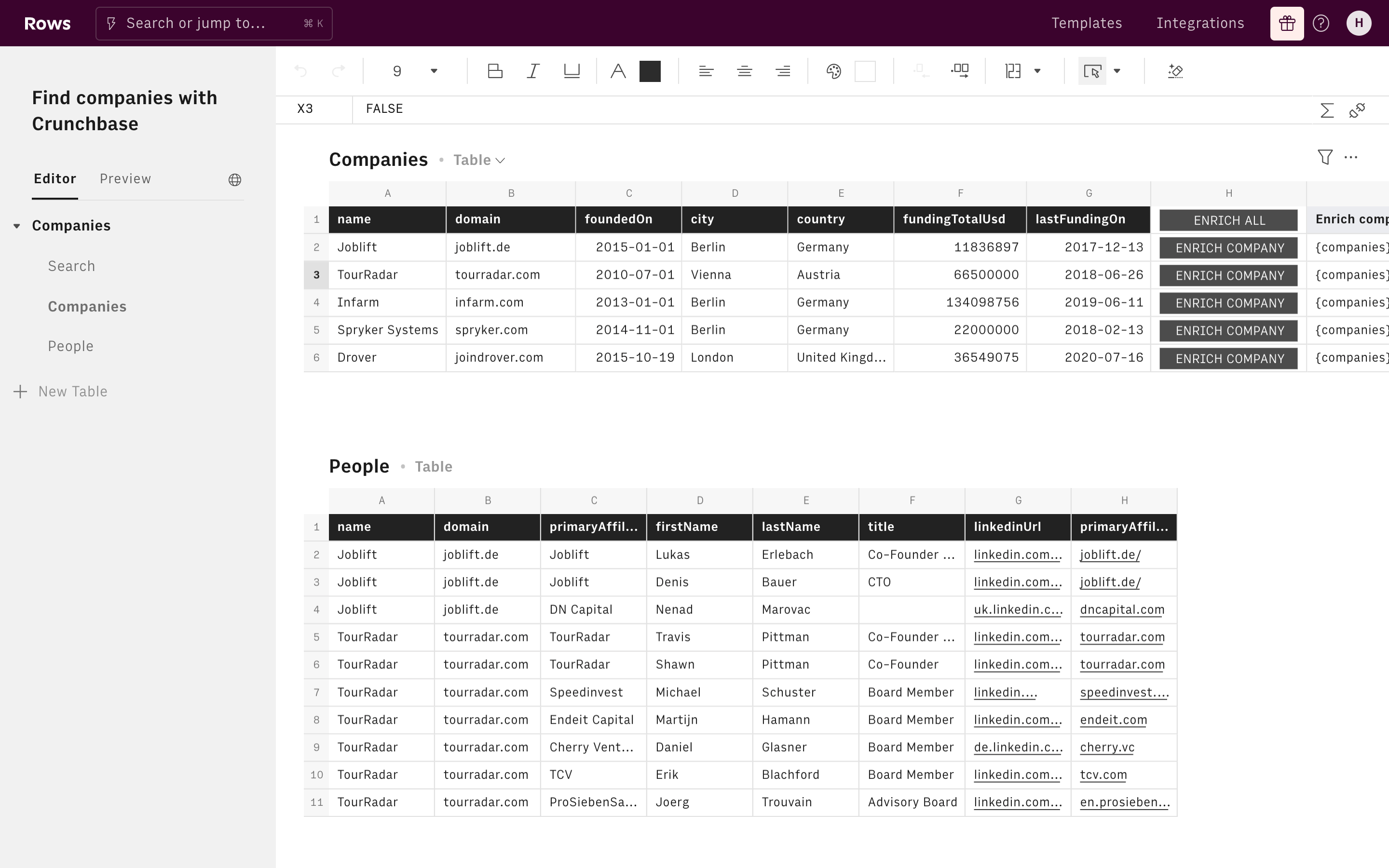Click the integrations plug icon in formula bar
Screen dimensions: 1389x868
pos(1358,110)
